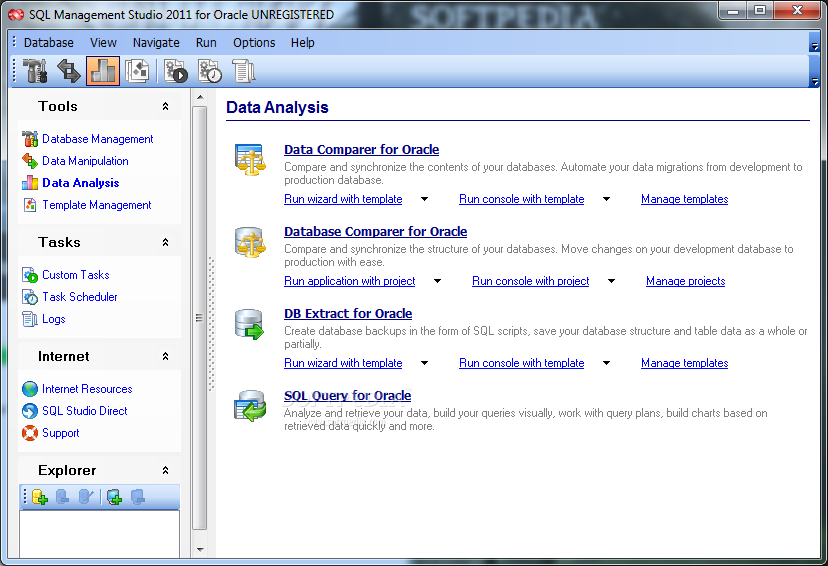Screen dimensions: 828x566
Task: Click the add database Explorer icon
Action: [x=40, y=497]
